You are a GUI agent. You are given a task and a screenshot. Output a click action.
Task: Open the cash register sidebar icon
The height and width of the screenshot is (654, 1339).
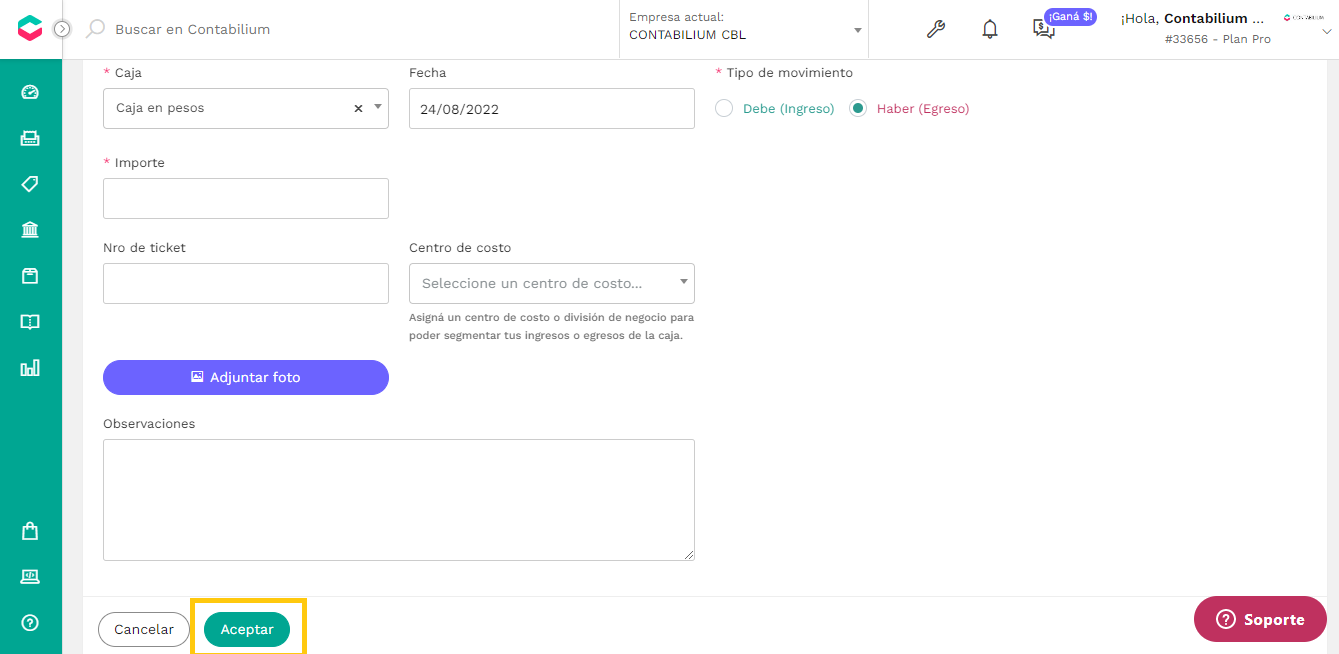click(x=30, y=138)
